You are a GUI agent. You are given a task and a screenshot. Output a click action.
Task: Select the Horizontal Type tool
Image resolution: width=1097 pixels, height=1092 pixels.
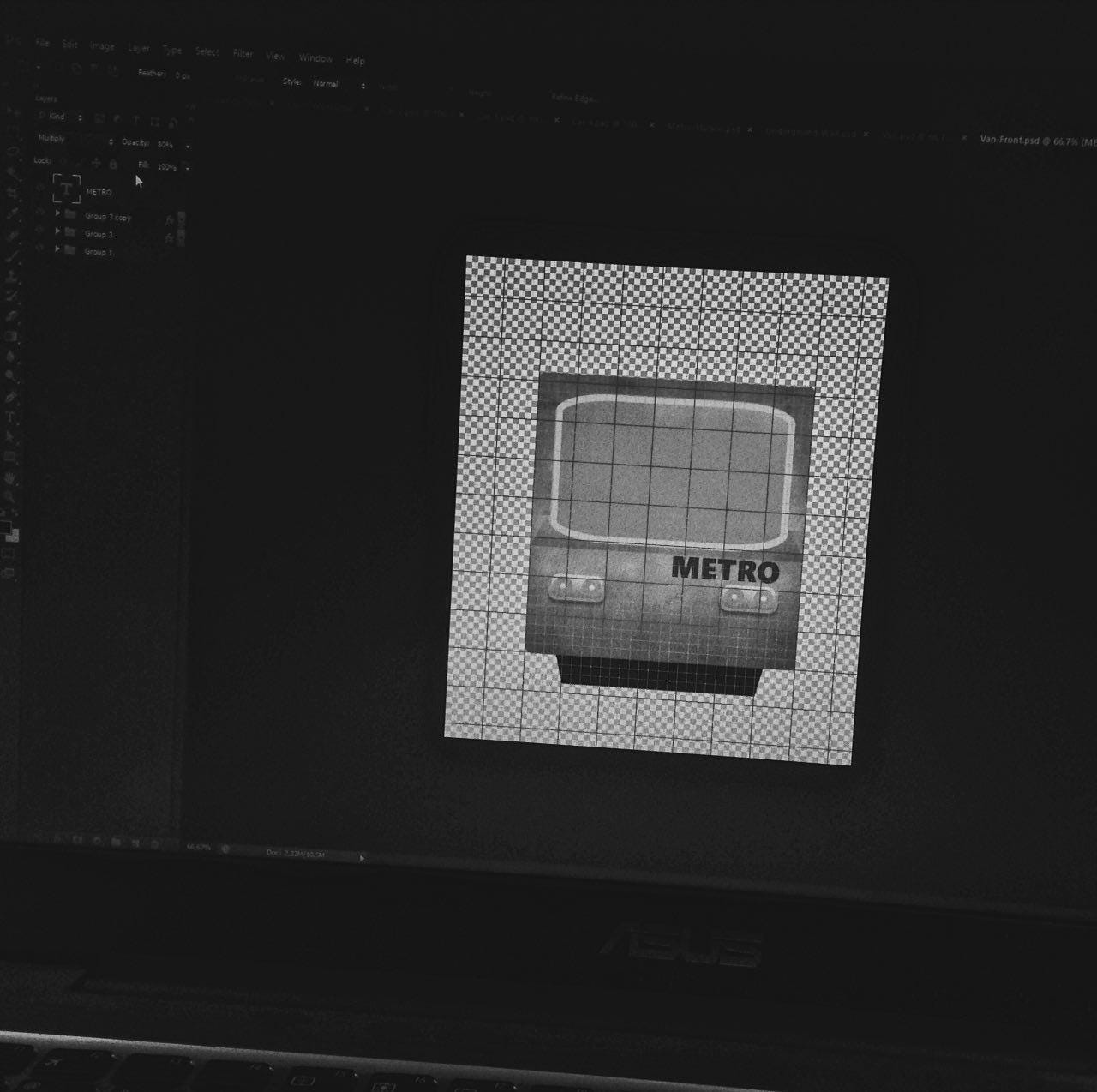click(x=10, y=417)
